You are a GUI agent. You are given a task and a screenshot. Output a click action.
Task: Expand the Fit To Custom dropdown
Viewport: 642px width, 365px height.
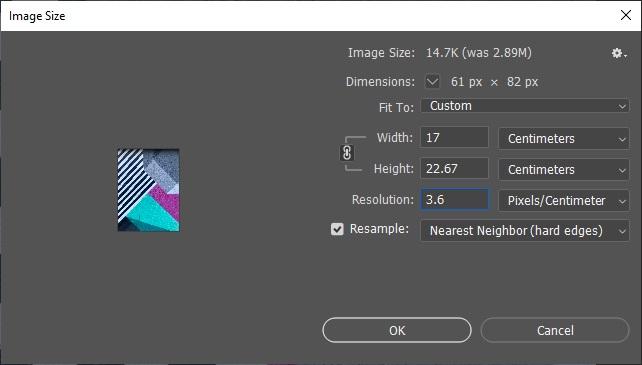click(524, 106)
